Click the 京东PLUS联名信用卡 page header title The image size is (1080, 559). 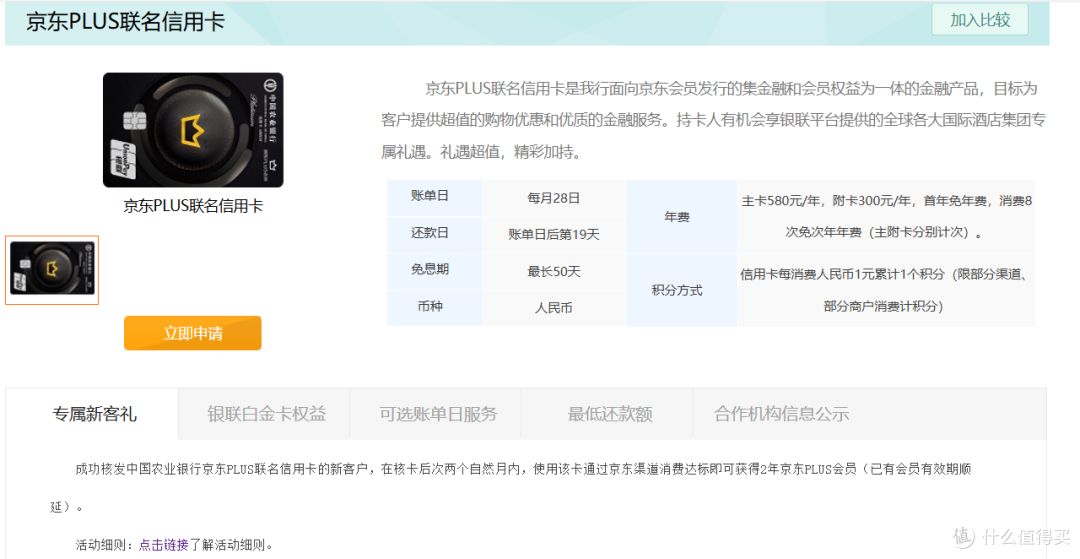click(x=125, y=21)
